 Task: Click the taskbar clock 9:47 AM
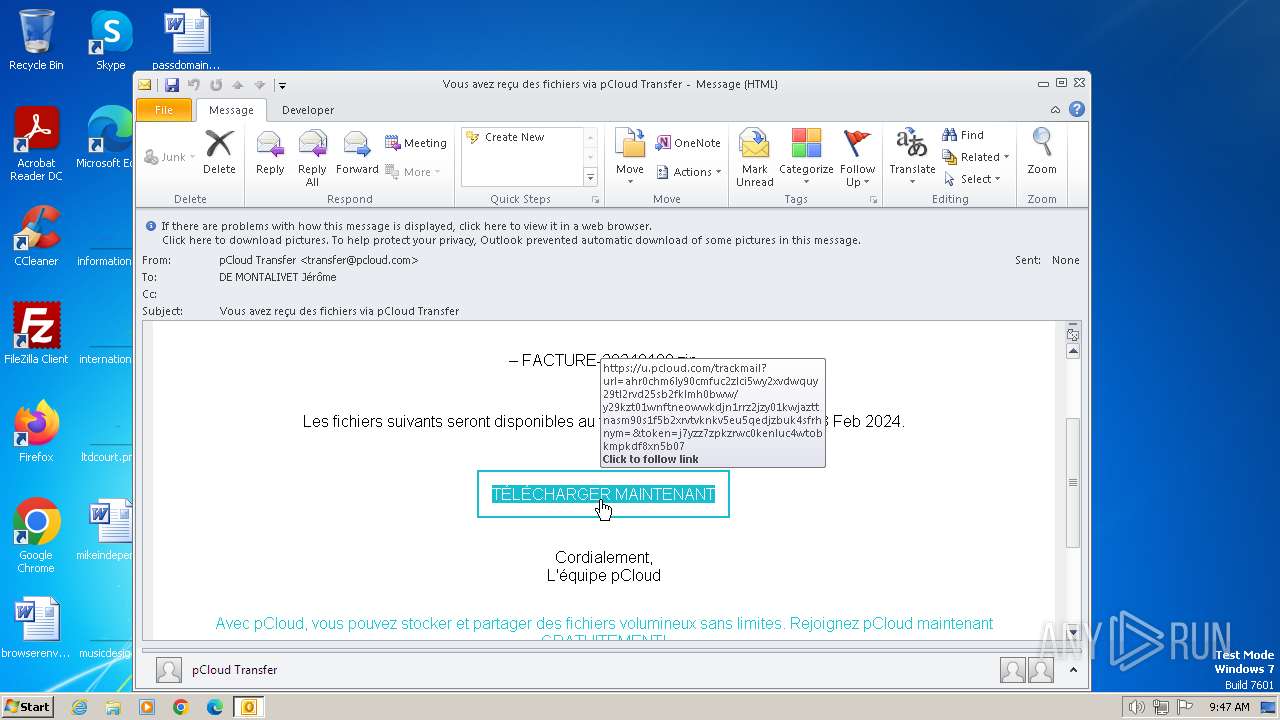click(x=1229, y=707)
